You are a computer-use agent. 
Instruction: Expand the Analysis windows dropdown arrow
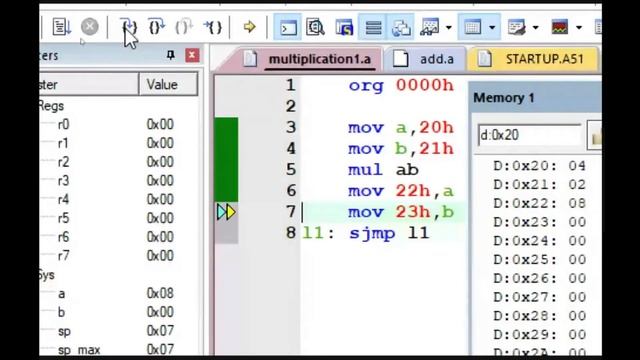click(x=579, y=27)
